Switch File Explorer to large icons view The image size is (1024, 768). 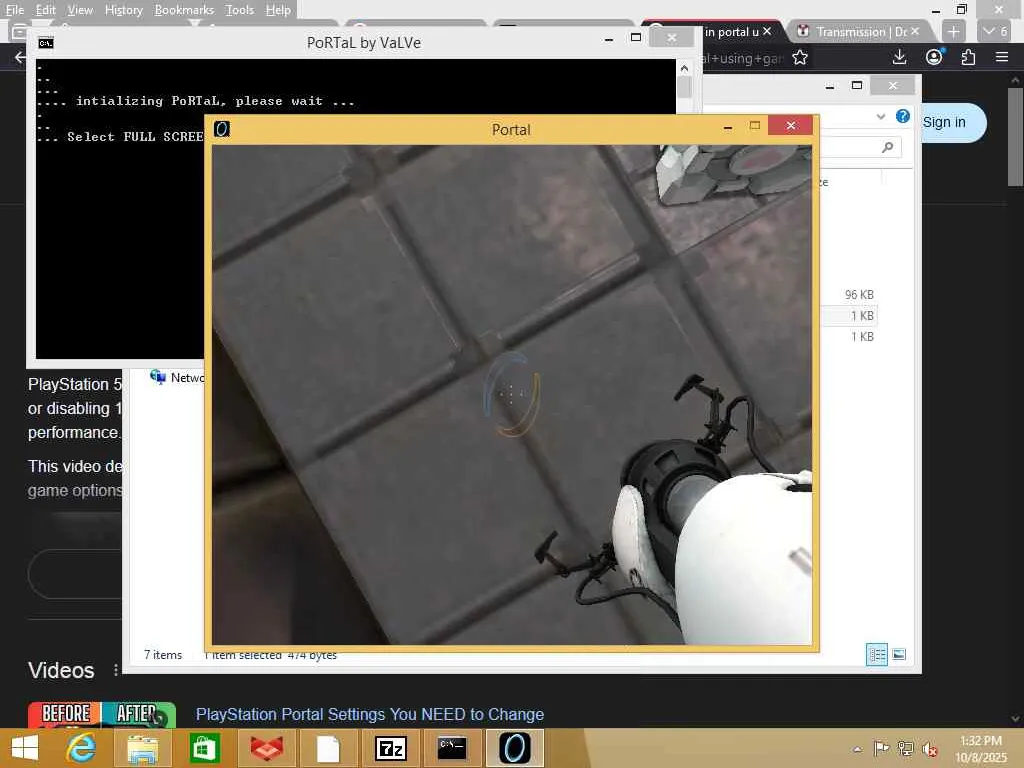(x=899, y=654)
